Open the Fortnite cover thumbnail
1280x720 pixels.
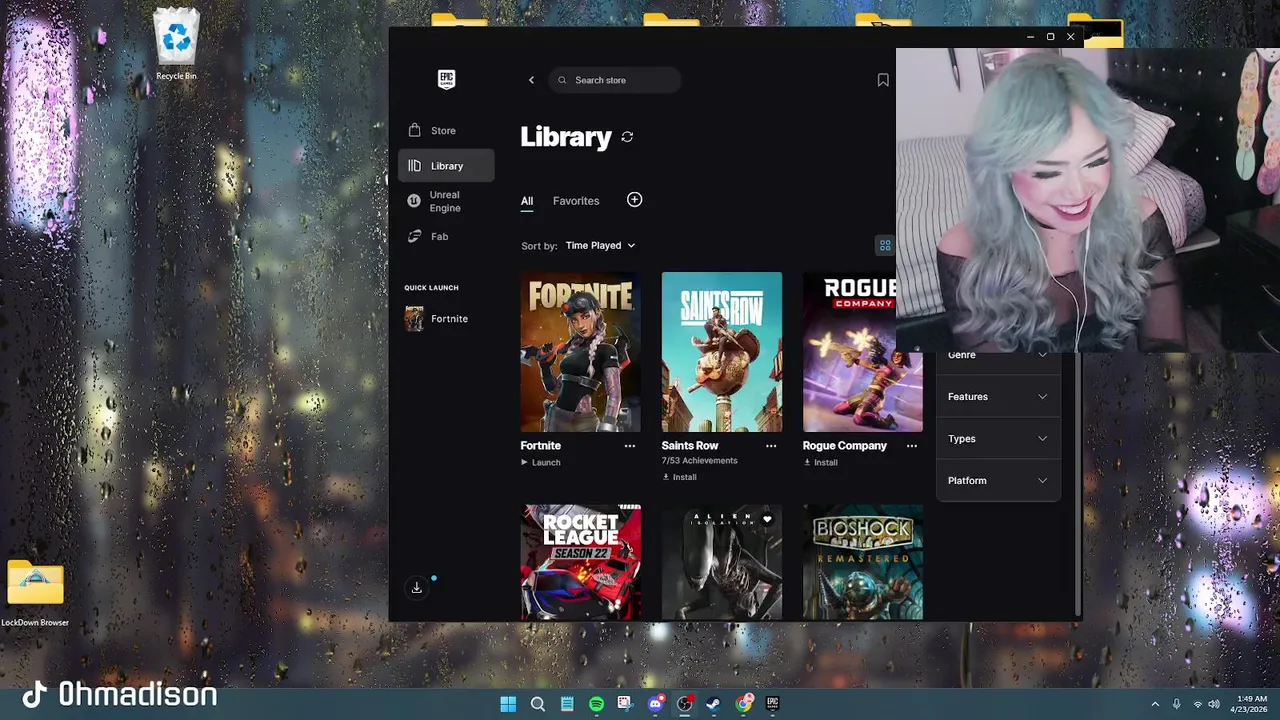581,352
